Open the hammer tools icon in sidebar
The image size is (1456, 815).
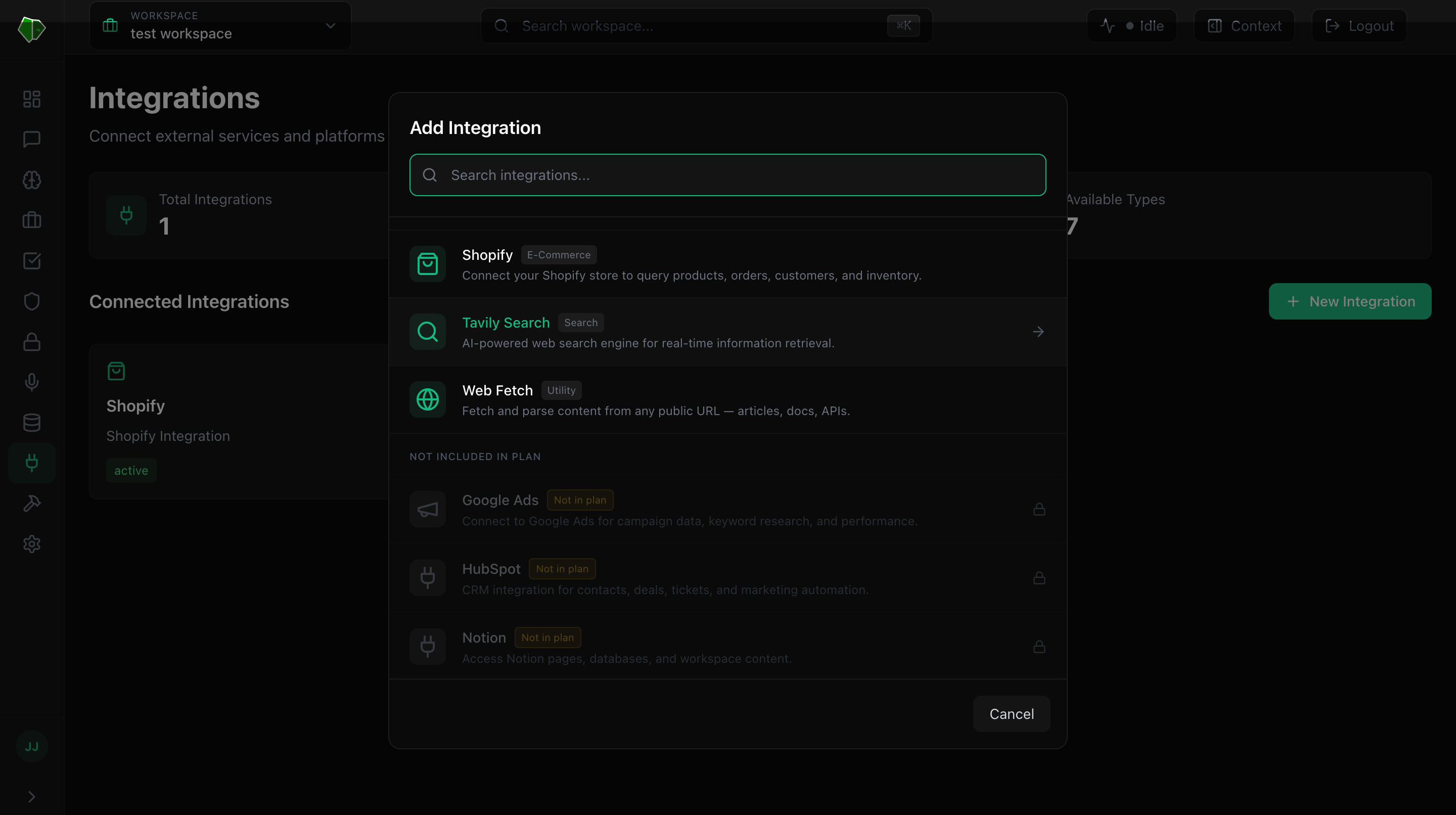(x=32, y=503)
